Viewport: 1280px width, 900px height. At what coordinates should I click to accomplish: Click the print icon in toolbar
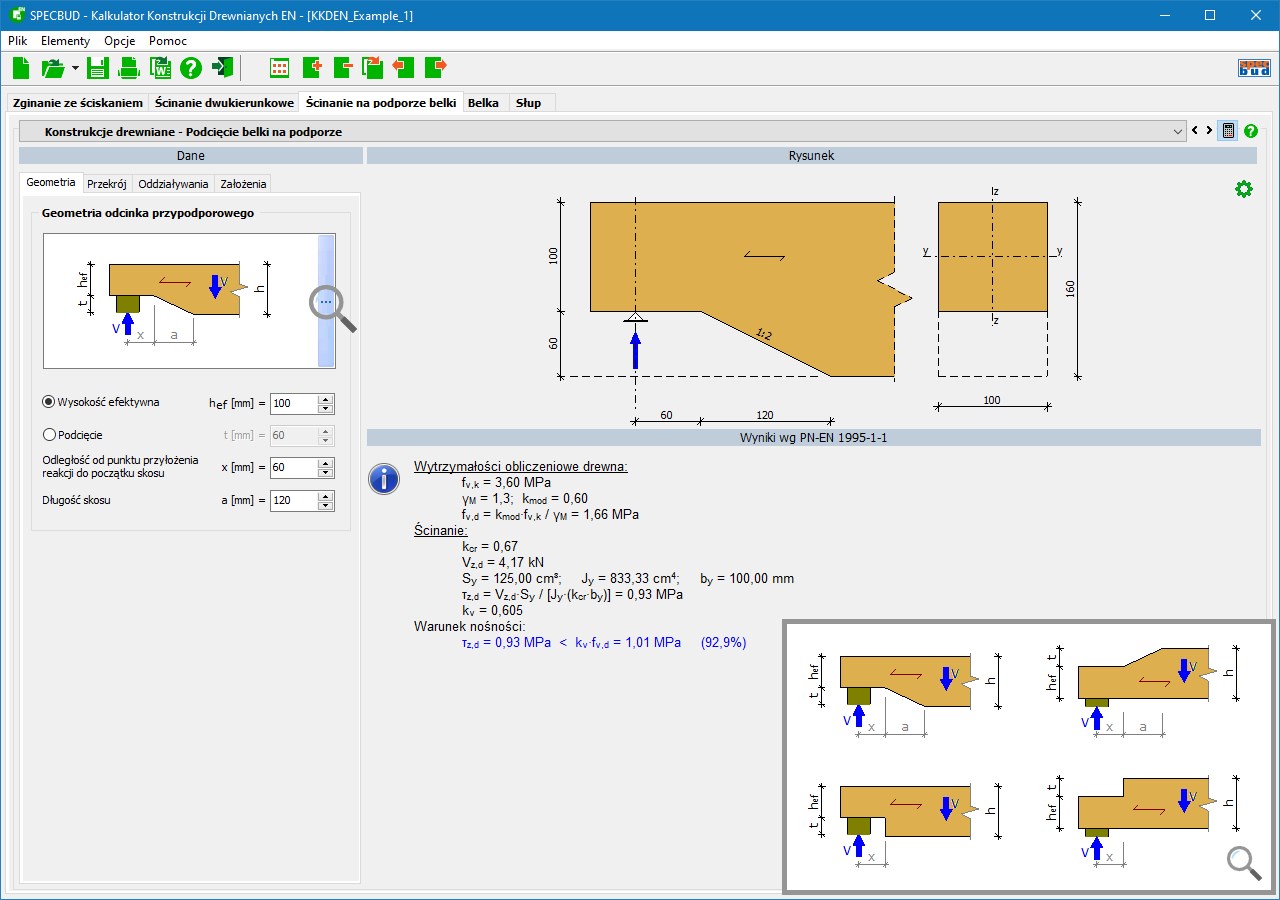pos(128,68)
